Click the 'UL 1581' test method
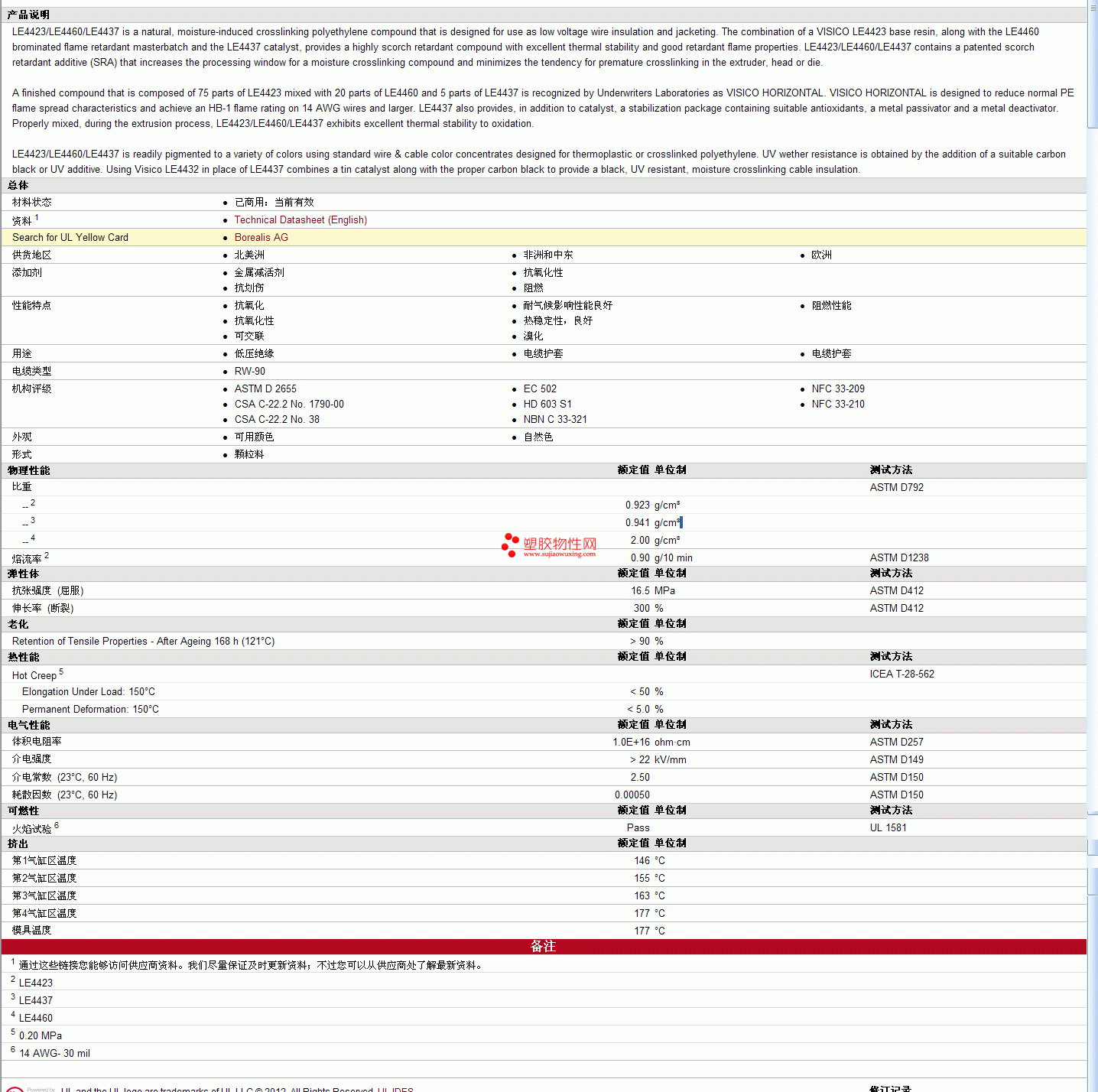This screenshot has height=1092, width=1098. click(888, 827)
